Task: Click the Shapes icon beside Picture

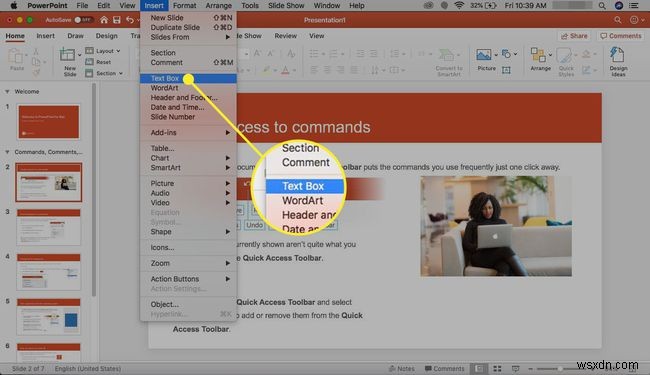Action: click(x=506, y=54)
